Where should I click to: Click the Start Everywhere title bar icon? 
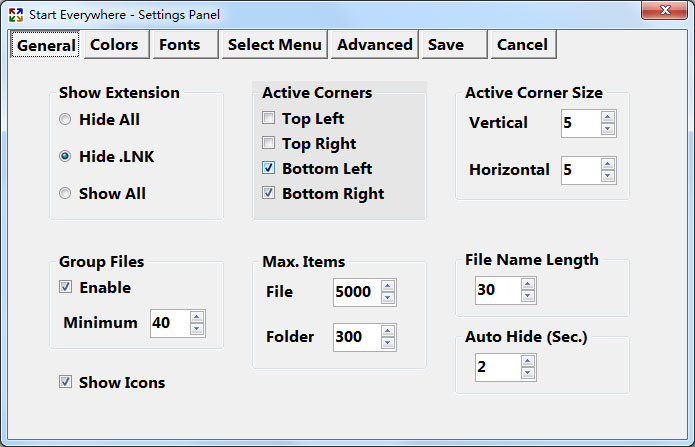15,14
